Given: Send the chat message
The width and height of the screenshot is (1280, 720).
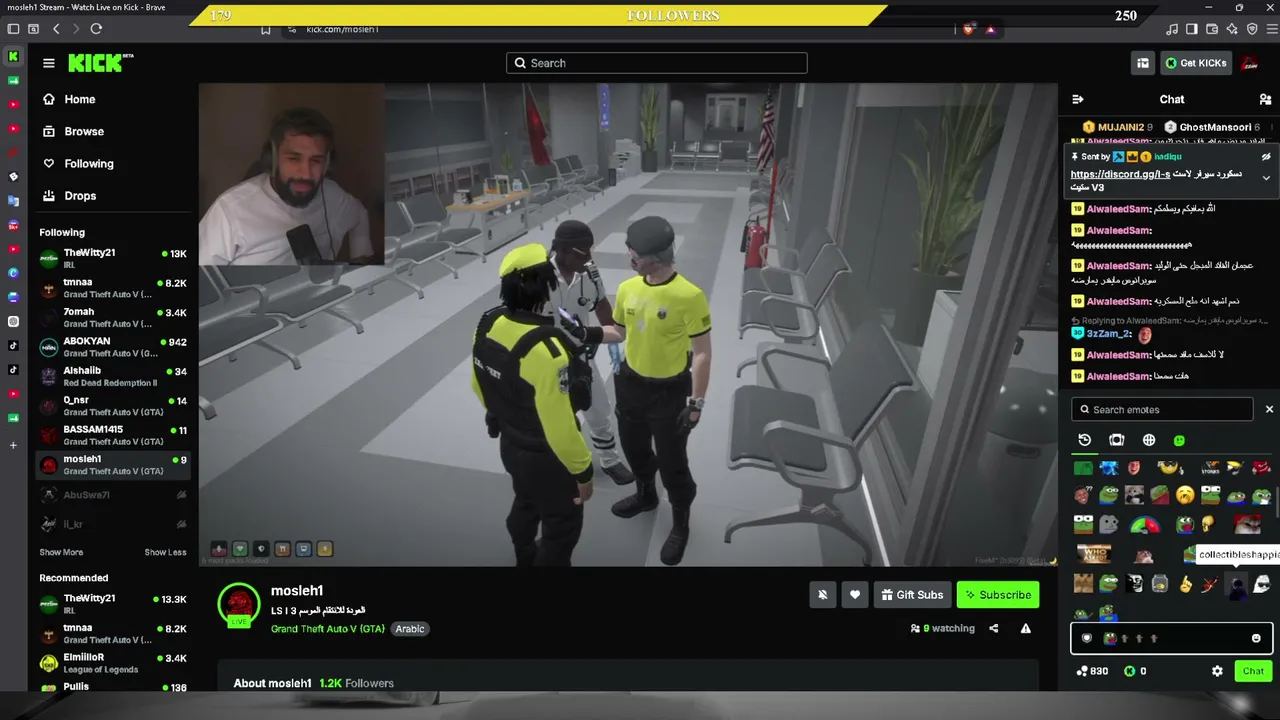Looking at the screenshot, I should click(x=1254, y=671).
